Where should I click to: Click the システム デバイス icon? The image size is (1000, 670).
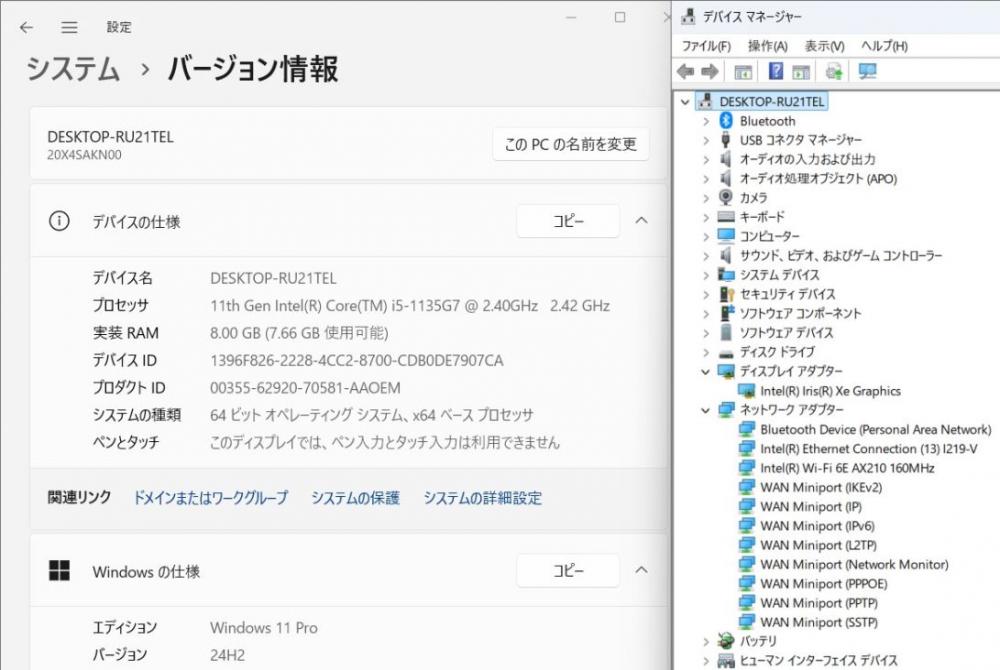[x=726, y=275]
